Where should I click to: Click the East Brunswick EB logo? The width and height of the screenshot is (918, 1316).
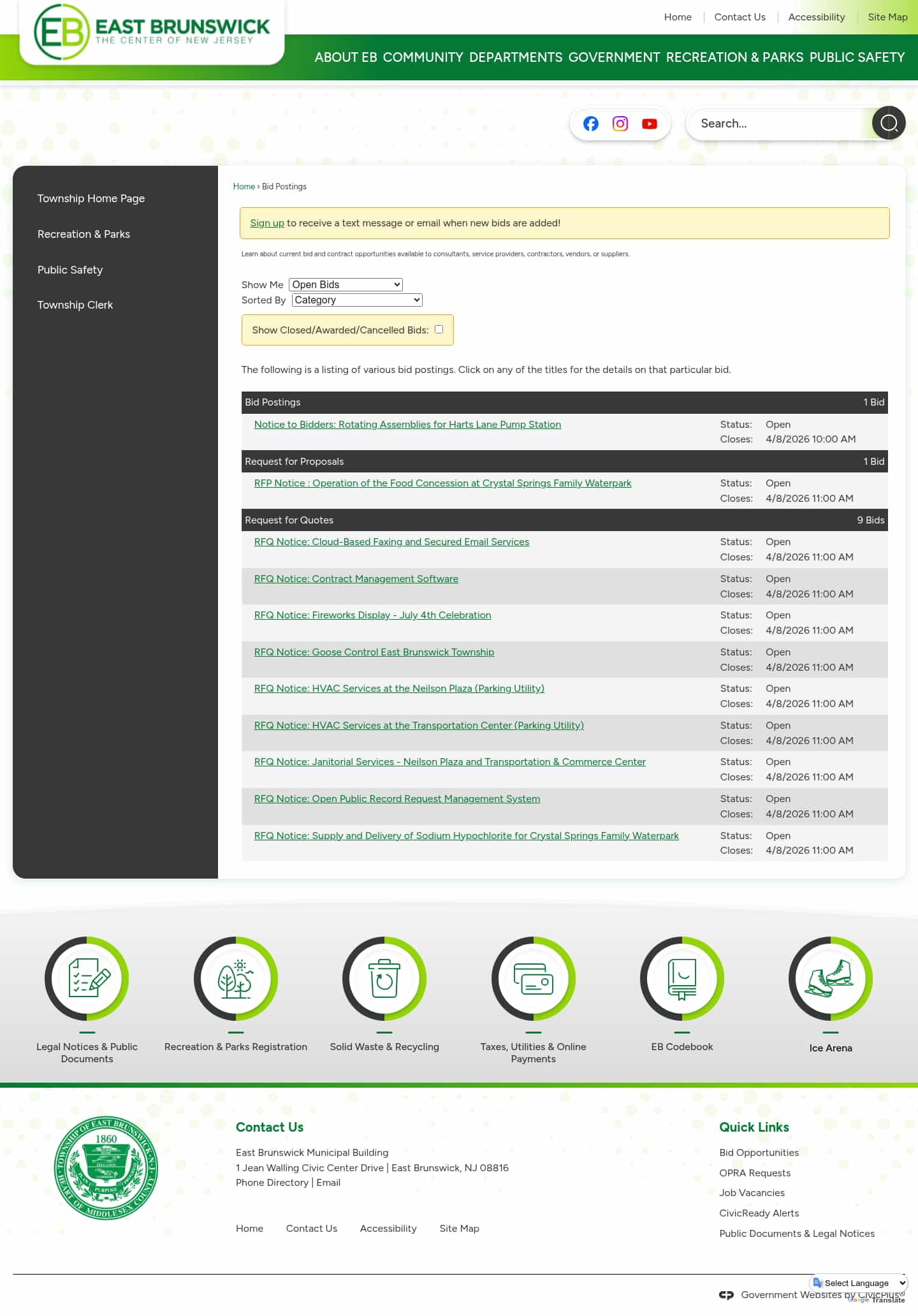pos(152,32)
